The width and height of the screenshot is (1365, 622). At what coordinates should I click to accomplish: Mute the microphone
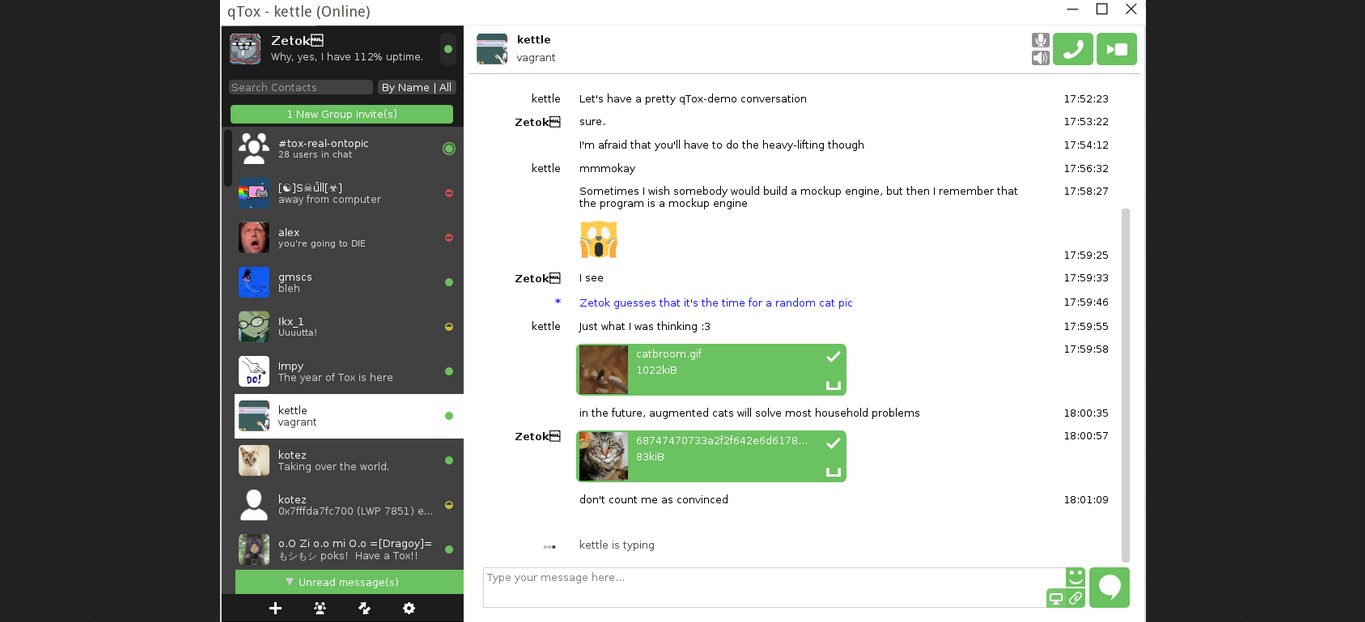point(1040,41)
